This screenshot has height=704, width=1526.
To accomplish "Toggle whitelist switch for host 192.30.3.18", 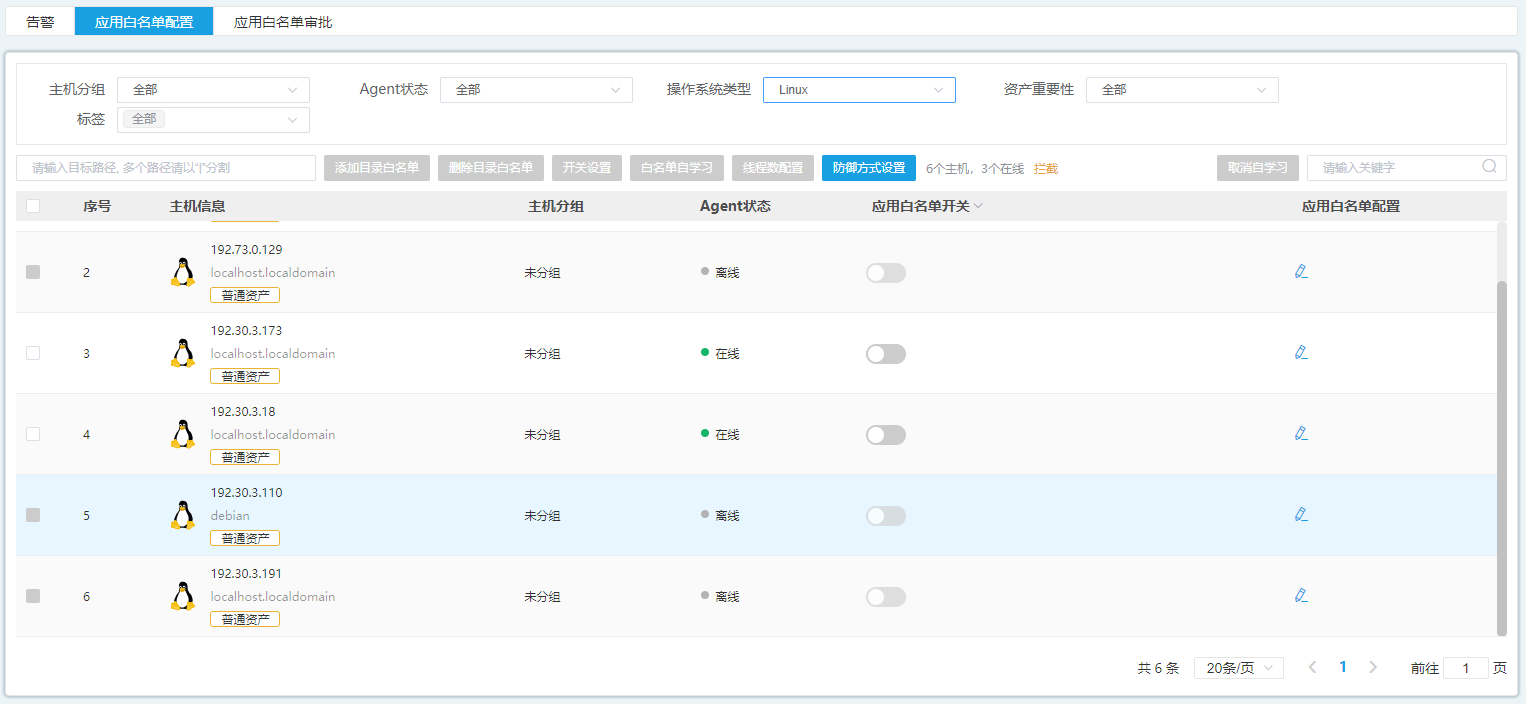I will click(885, 435).
